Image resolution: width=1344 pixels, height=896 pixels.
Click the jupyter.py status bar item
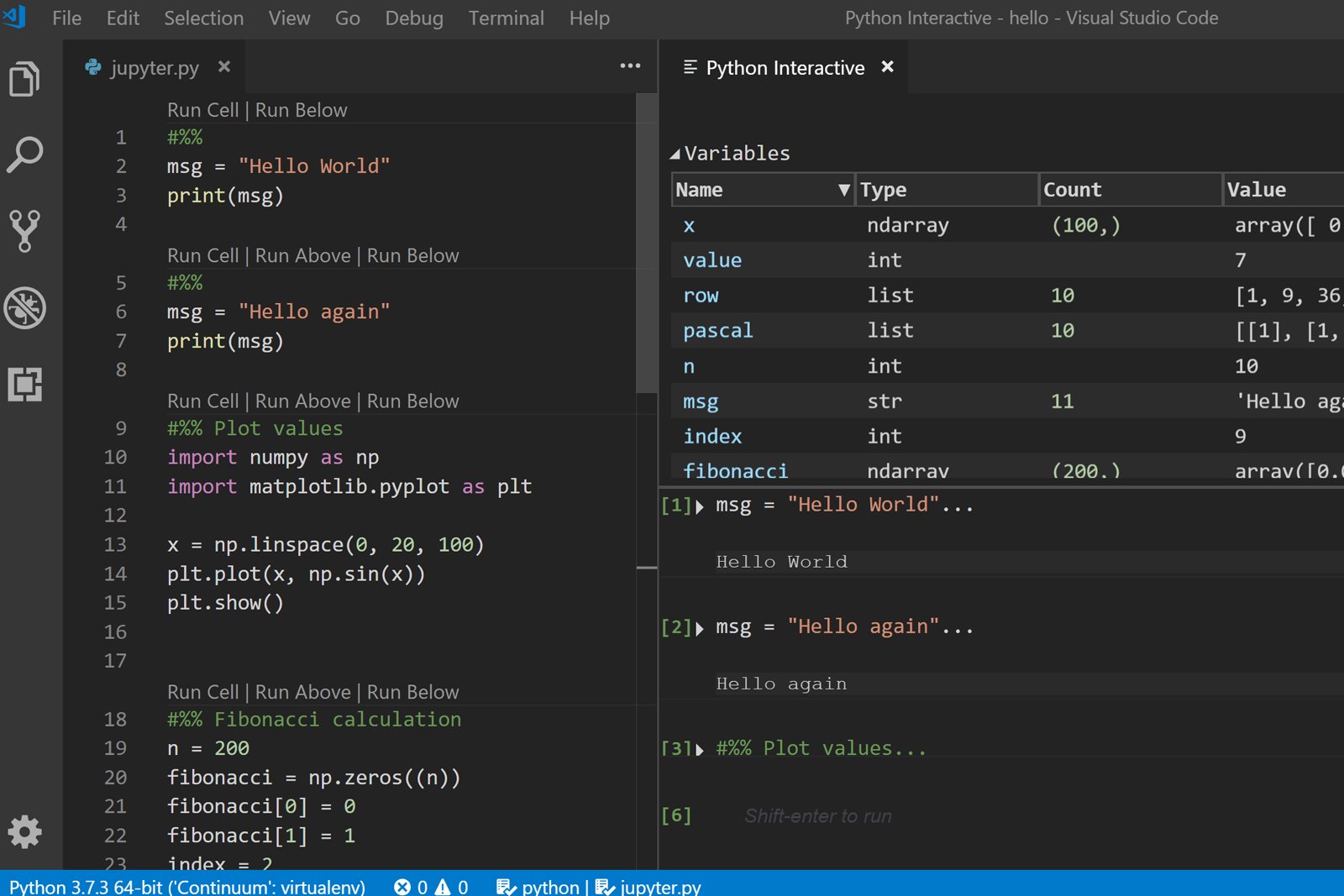648,887
